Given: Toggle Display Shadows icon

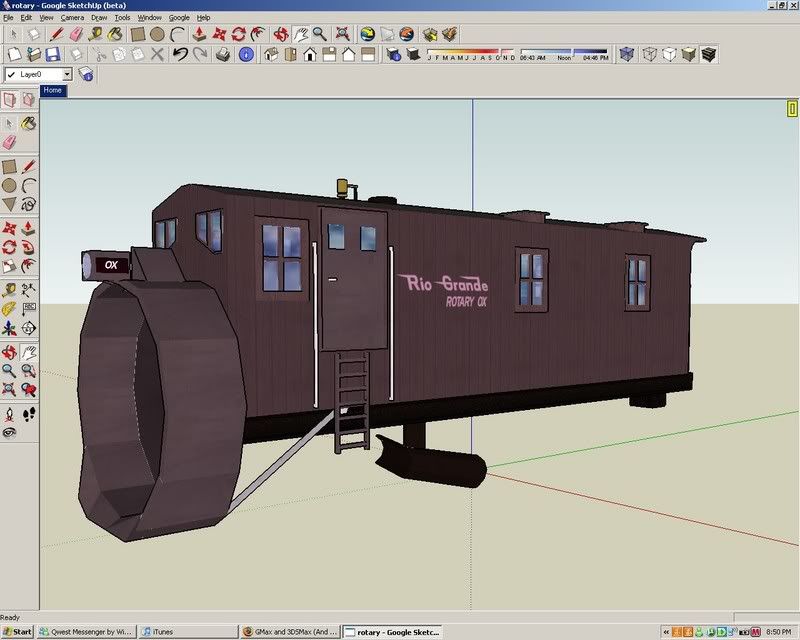Looking at the screenshot, I should [x=413, y=54].
